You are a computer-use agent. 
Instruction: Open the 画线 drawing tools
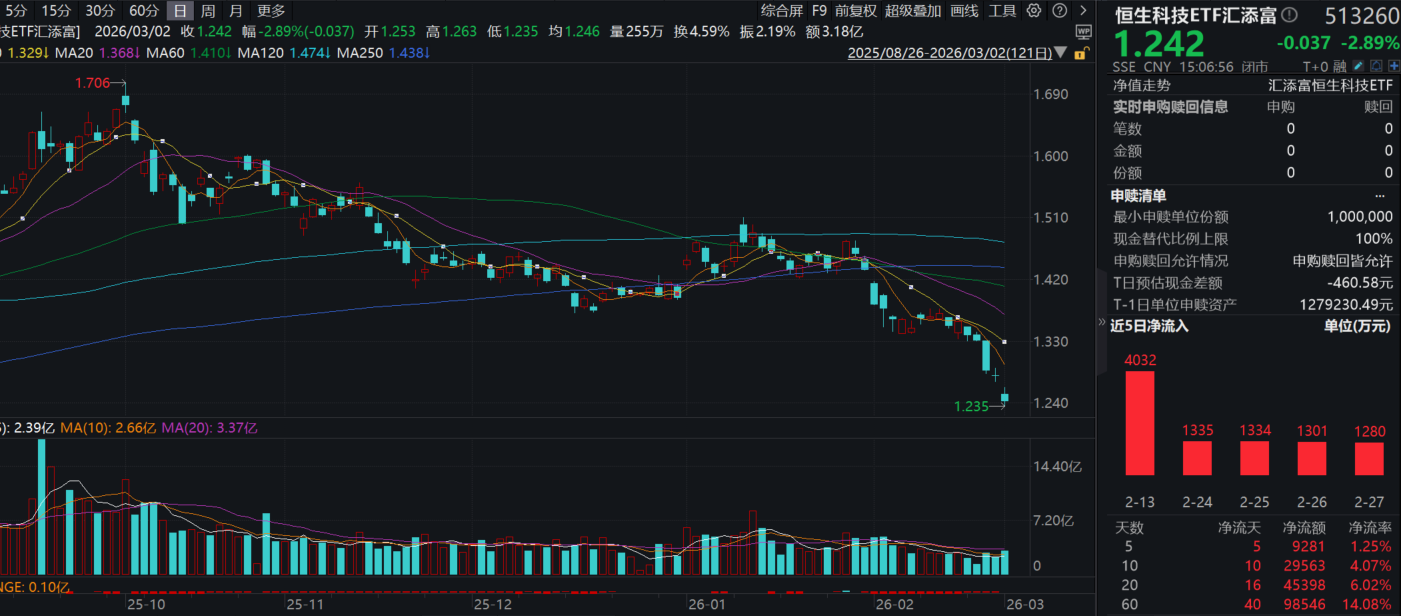[x=964, y=11]
